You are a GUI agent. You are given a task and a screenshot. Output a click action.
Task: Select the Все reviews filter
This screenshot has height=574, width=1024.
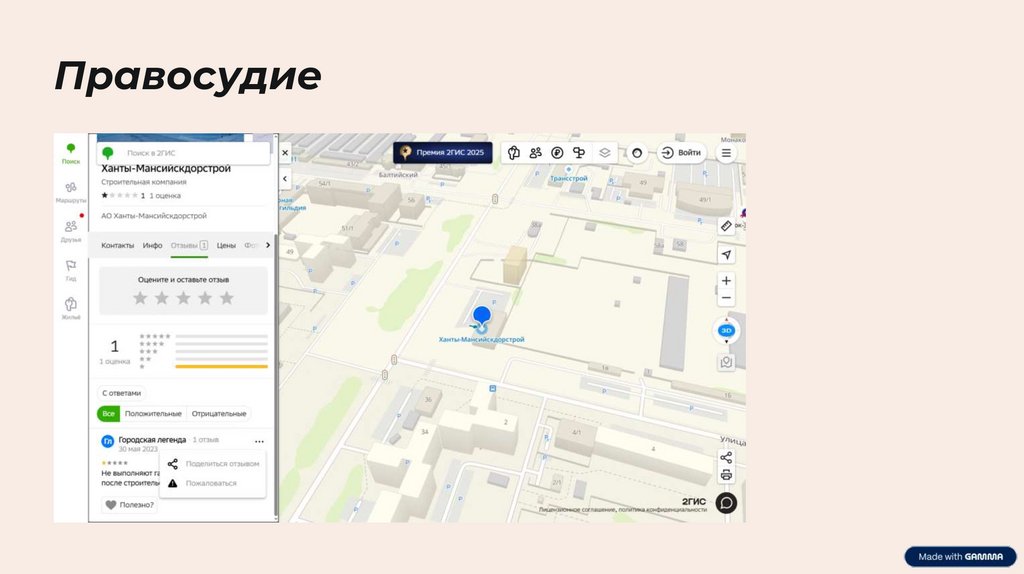108,413
